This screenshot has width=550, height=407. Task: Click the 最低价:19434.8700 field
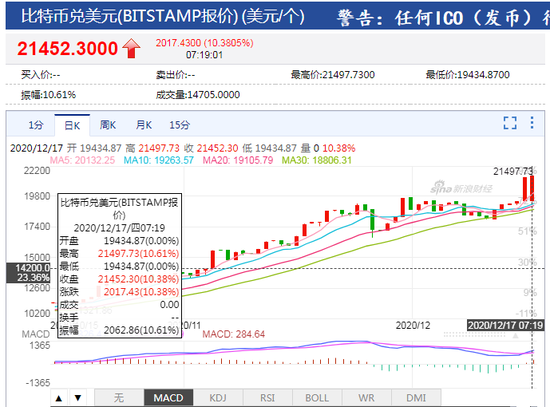pos(468,75)
